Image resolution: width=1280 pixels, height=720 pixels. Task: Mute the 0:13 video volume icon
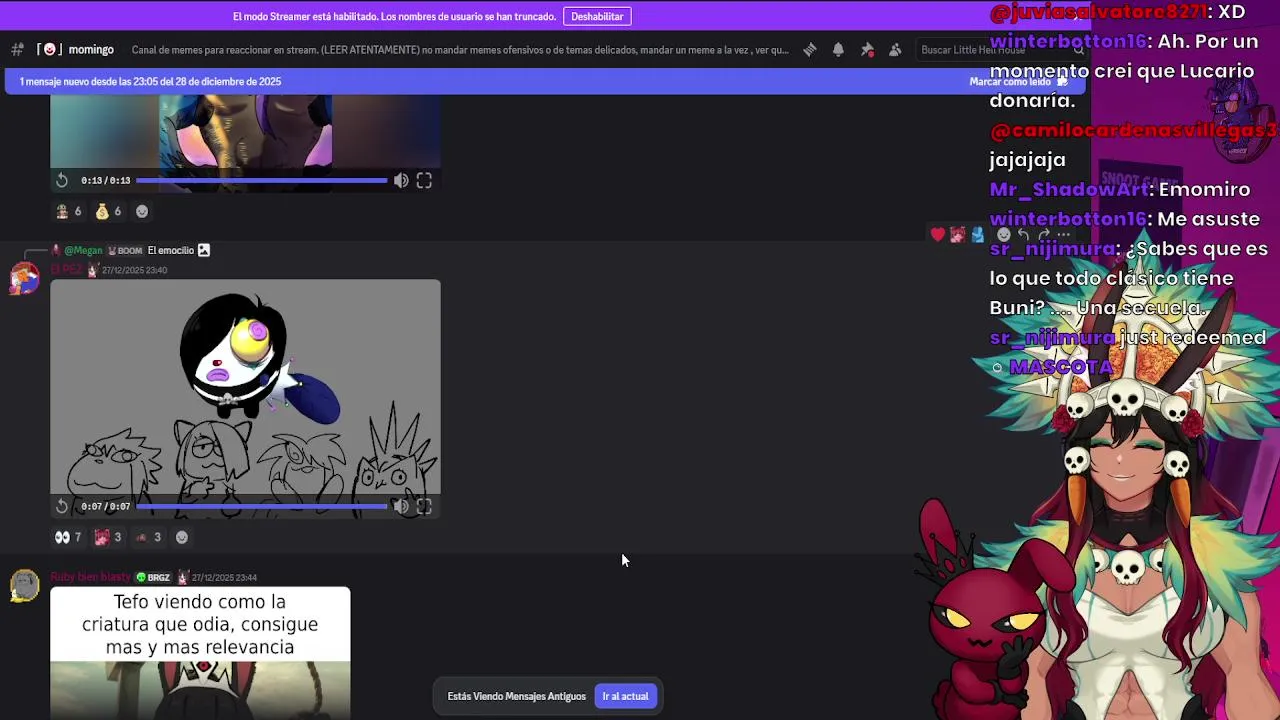tap(401, 180)
